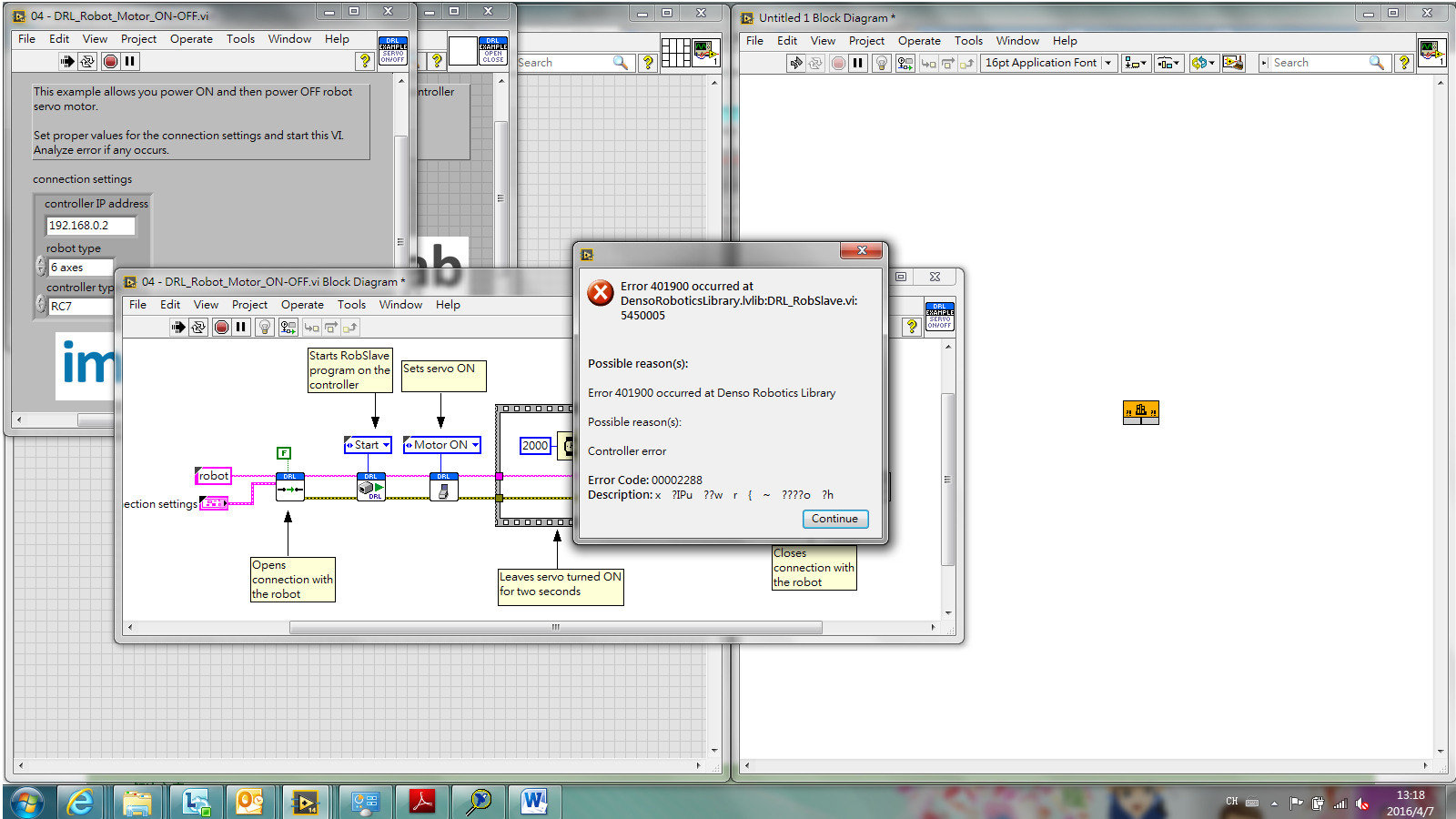Screen dimensions: 1456x819
Task: Open Adobe Reader from taskbar
Action: (422, 802)
